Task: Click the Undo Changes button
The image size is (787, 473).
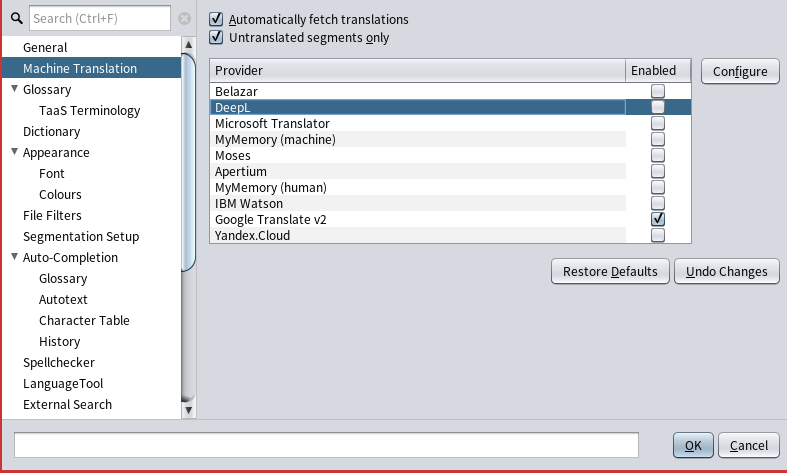Action: coord(727,271)
